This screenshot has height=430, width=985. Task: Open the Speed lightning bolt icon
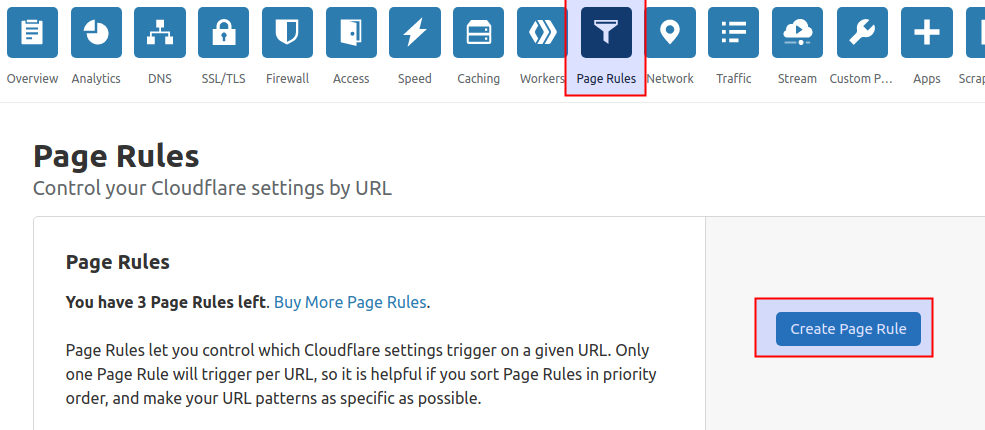(x=415, y=33)
